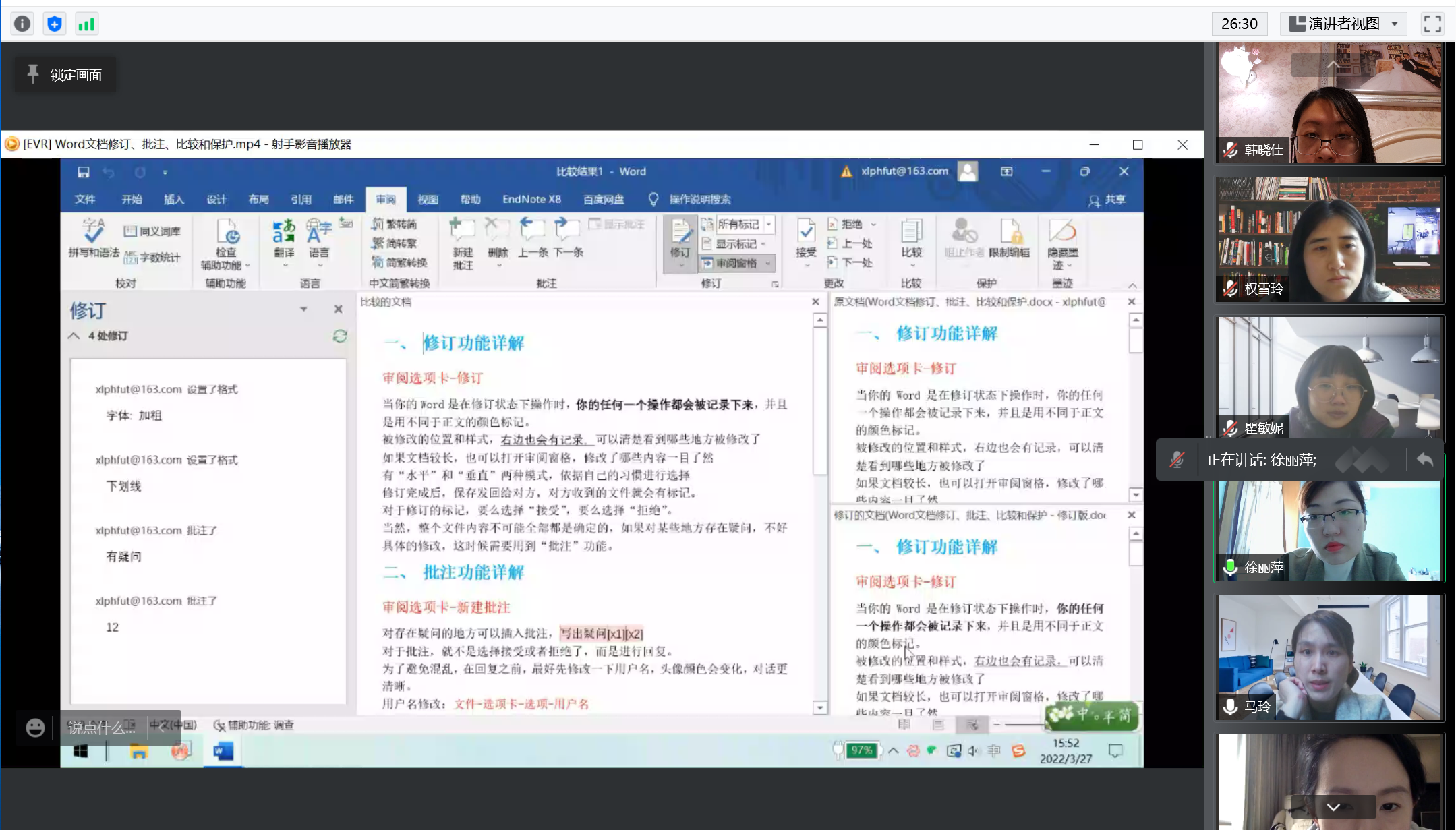Click the blue security shield icon

pyautogui.click(x=55, y=24)
